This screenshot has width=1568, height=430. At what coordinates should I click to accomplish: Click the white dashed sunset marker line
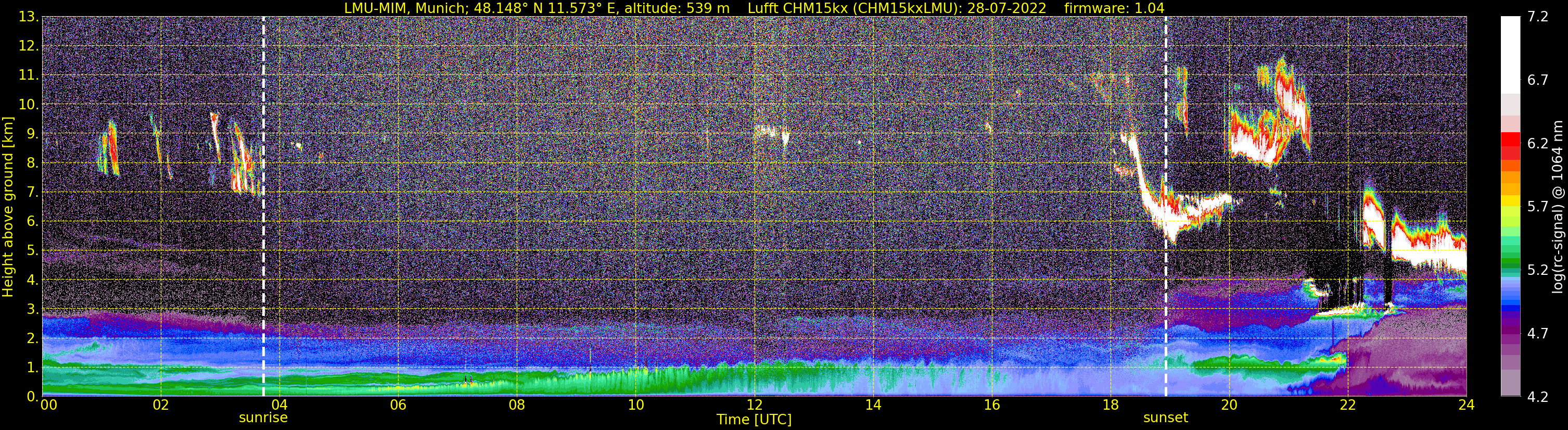click(x=1166, y=207)
